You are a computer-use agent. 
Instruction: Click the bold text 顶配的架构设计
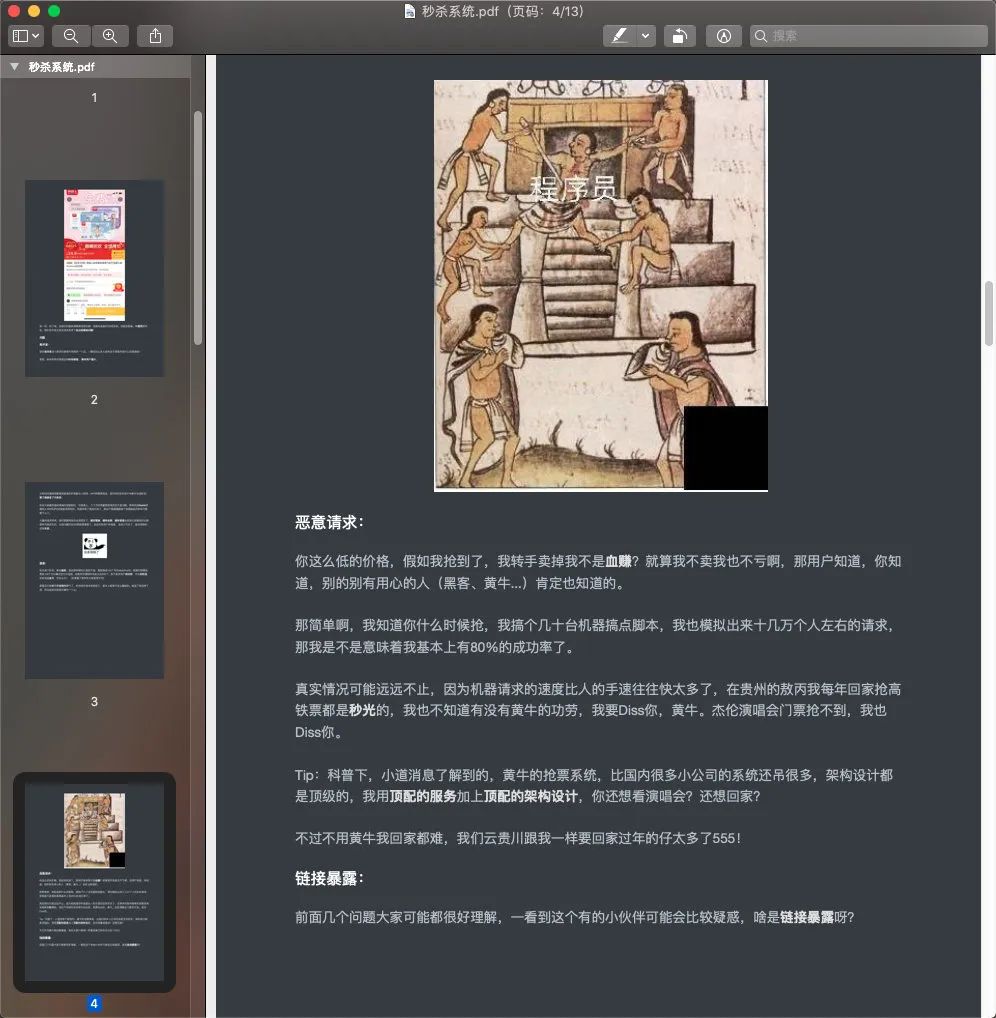(x=530, y=797)
